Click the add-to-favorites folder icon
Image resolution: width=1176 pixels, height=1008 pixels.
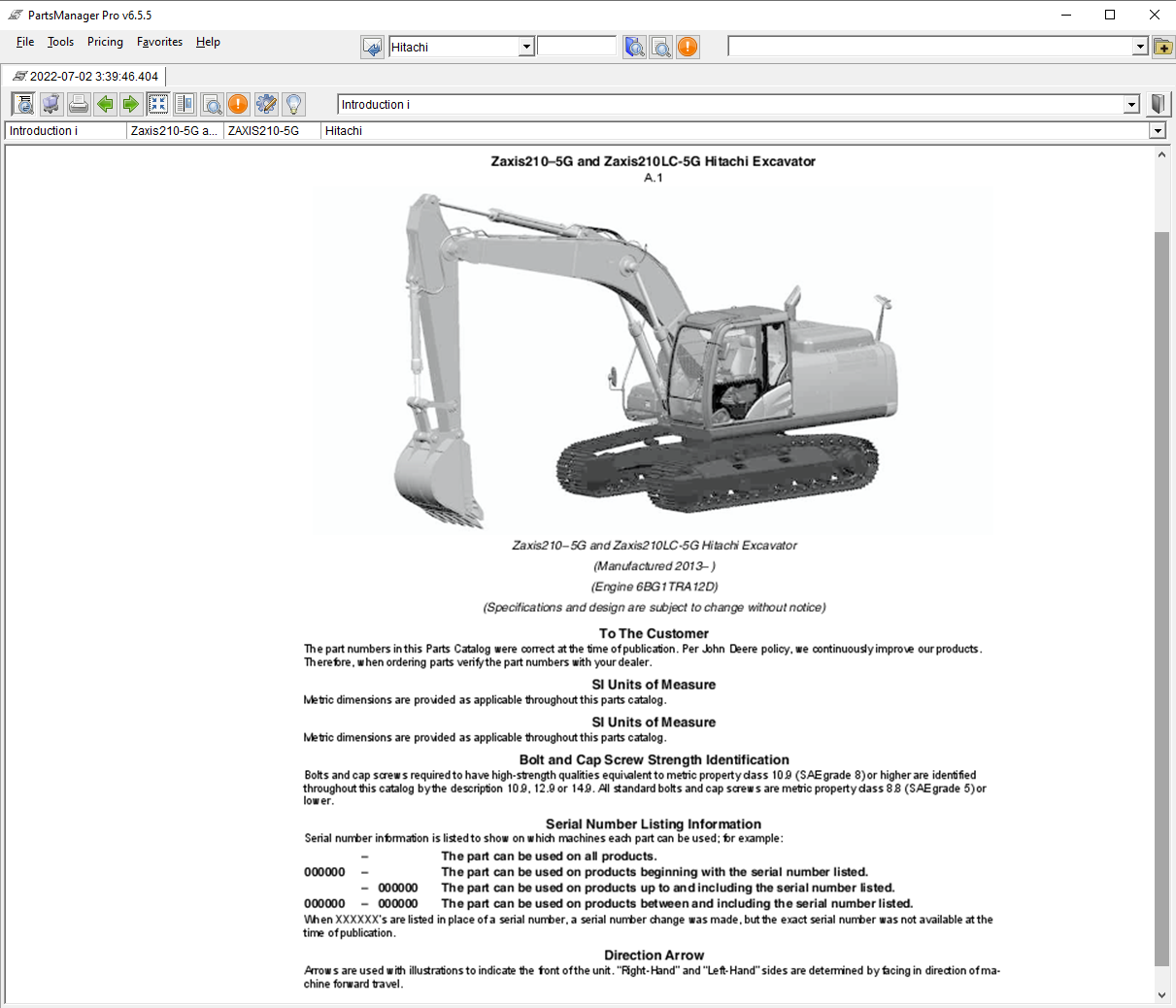1163,47
